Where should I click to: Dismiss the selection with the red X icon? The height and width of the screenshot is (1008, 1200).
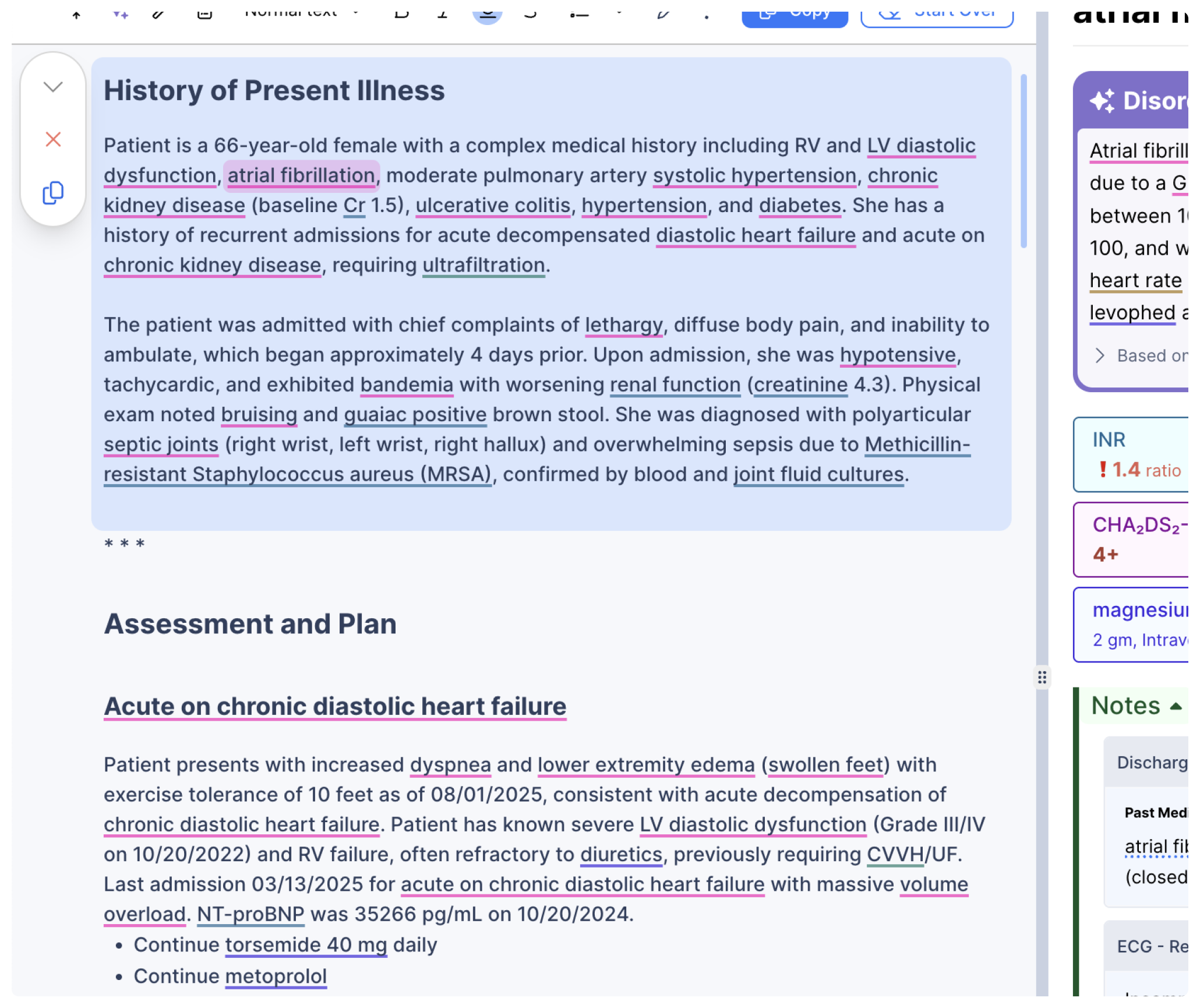[x=53, y=140]
